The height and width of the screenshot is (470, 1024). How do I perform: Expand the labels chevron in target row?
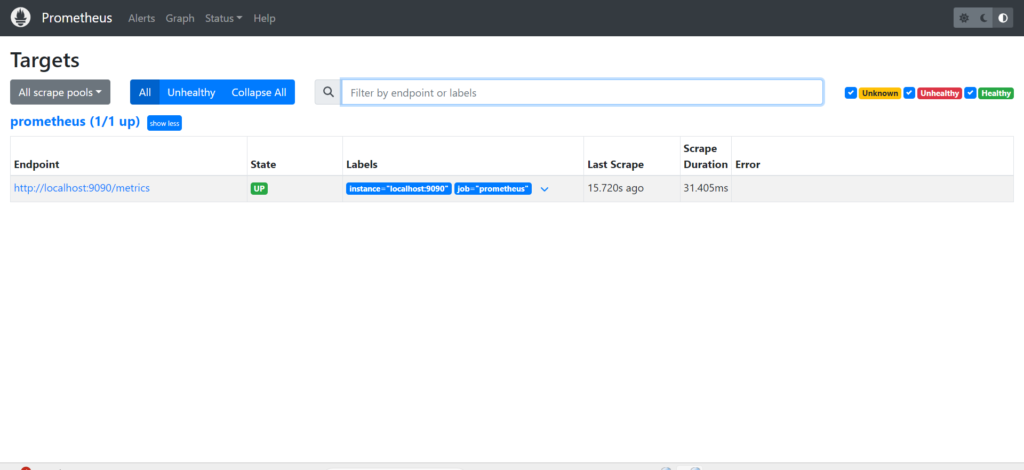click(x=544, y=188)
